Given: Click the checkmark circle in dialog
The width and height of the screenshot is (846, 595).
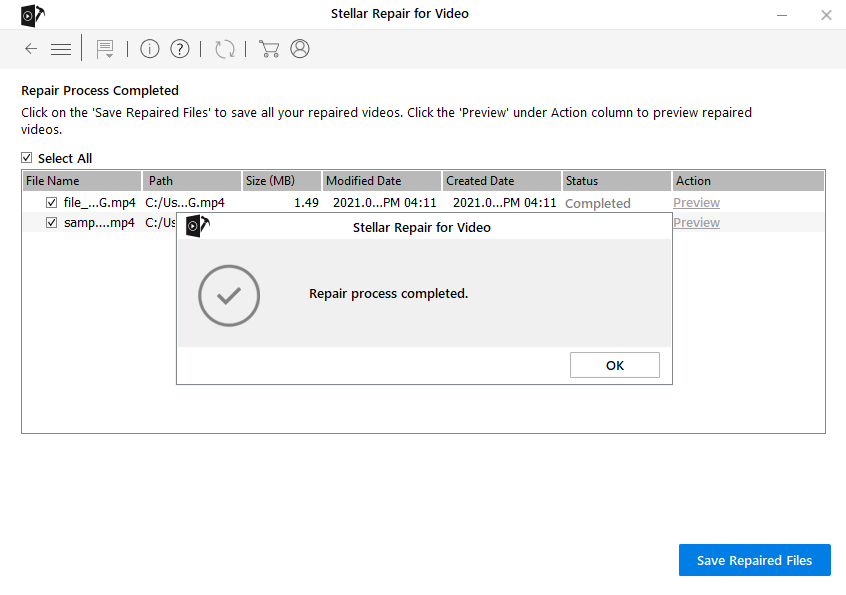Looking at the screenshot, I should (x=229, y=296).
